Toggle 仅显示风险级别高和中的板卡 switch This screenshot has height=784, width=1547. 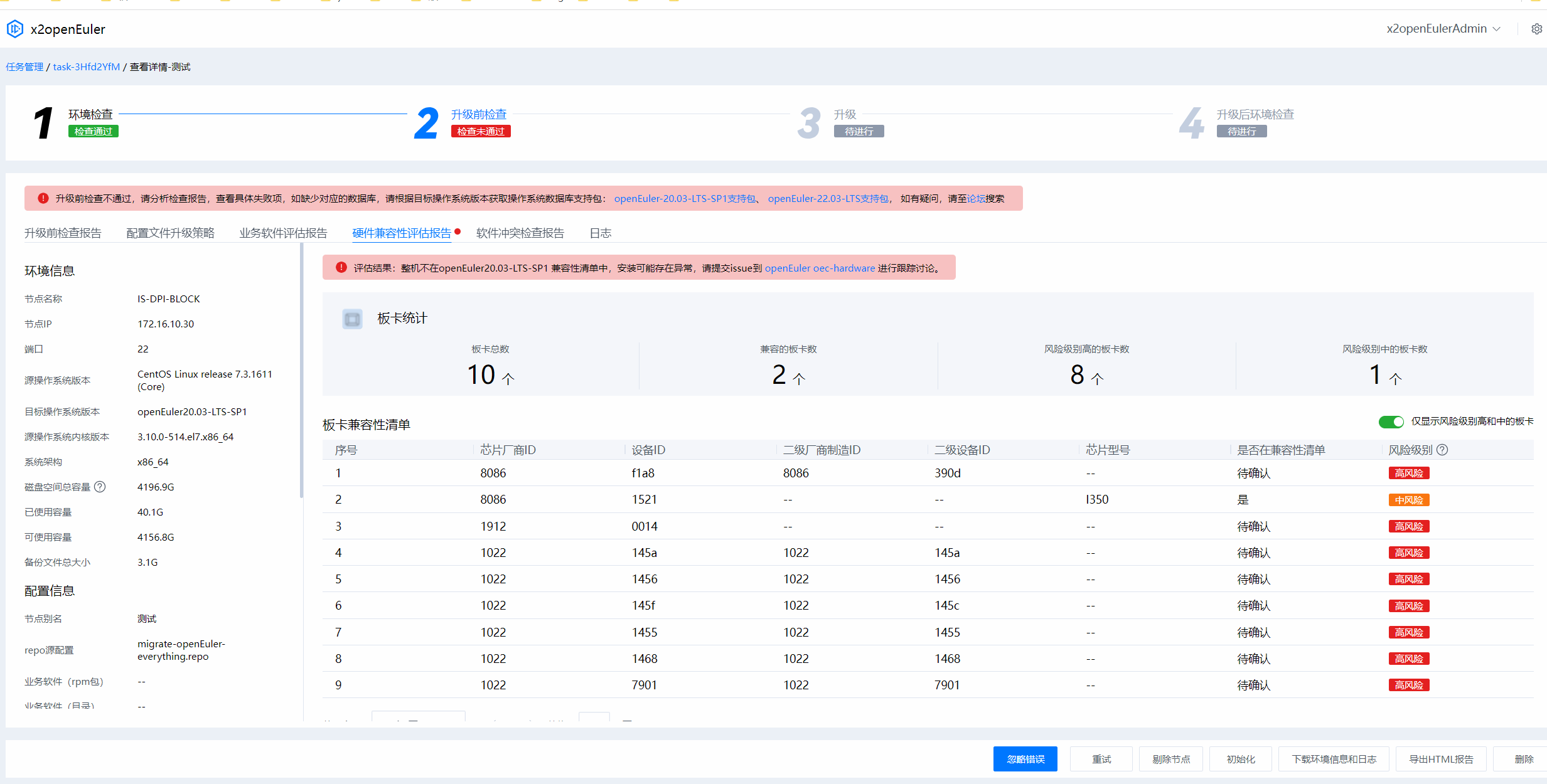tap(1390, 421)
